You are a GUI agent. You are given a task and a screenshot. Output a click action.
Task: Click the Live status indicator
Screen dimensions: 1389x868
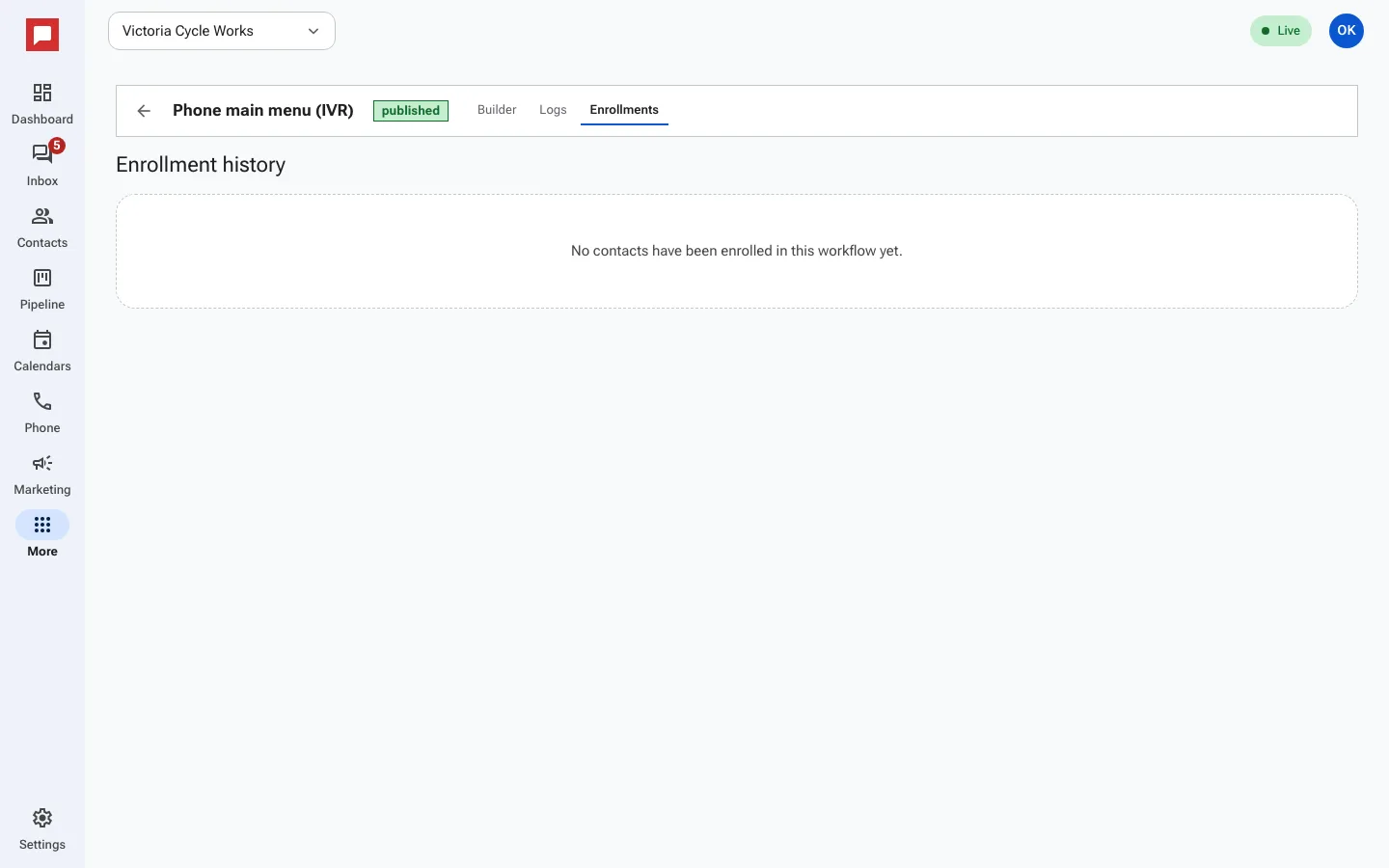point(1281,31)
